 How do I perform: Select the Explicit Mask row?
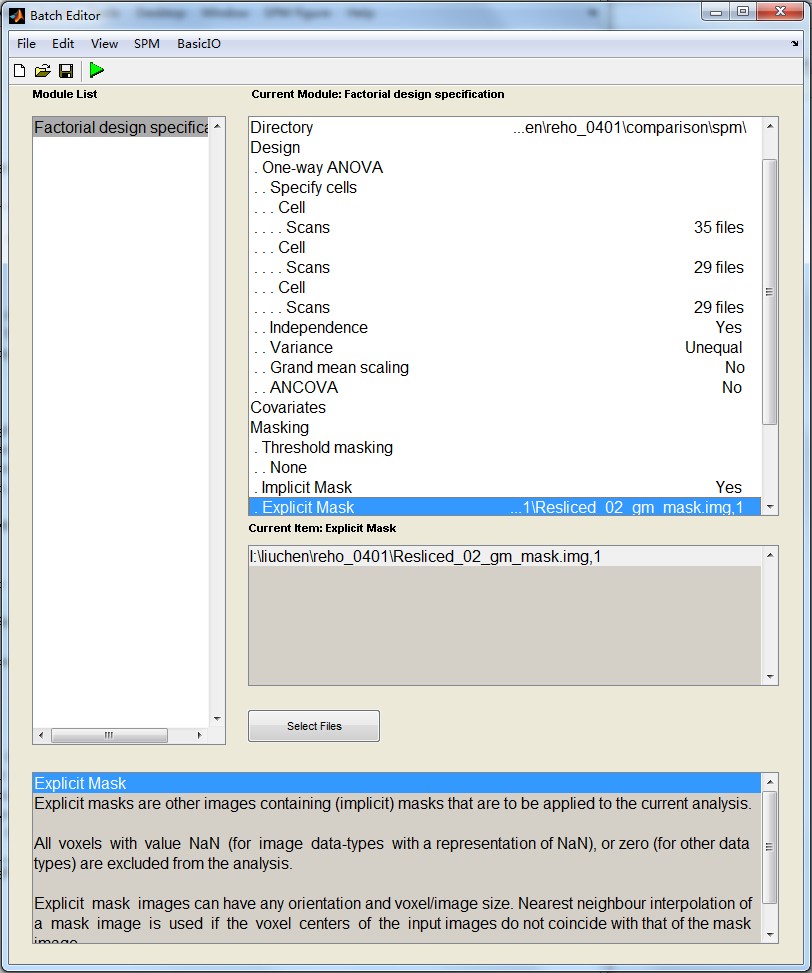504,507
